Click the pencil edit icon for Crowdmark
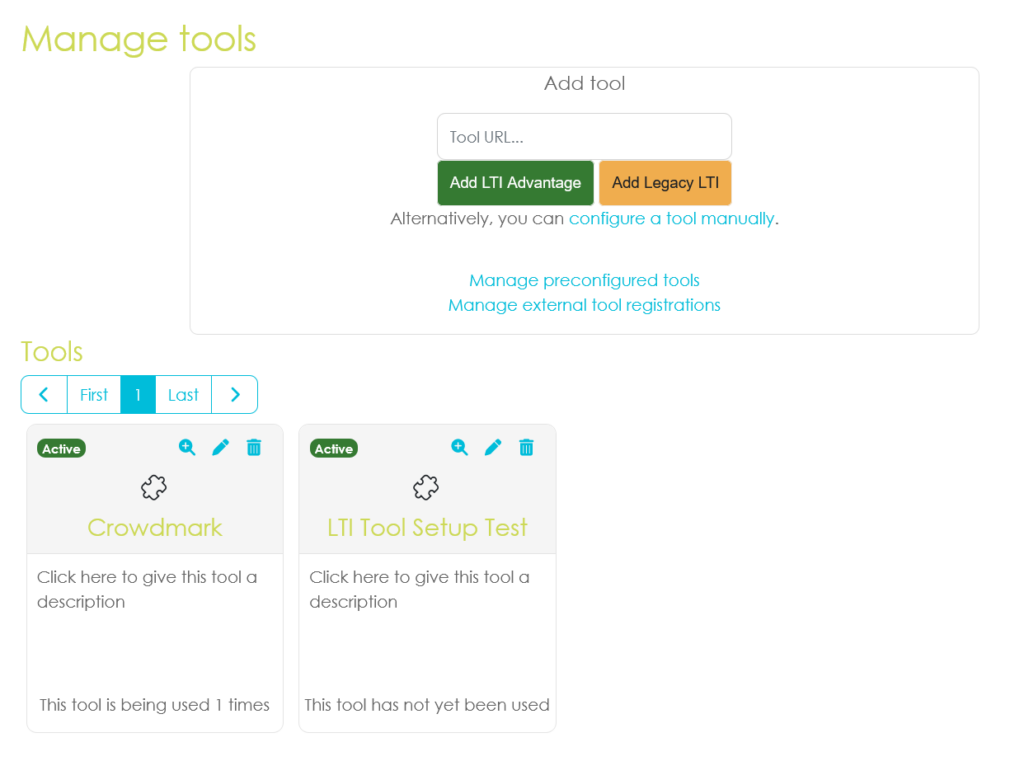This screenshot has width=1024, height=761. (x=221, y=447)
